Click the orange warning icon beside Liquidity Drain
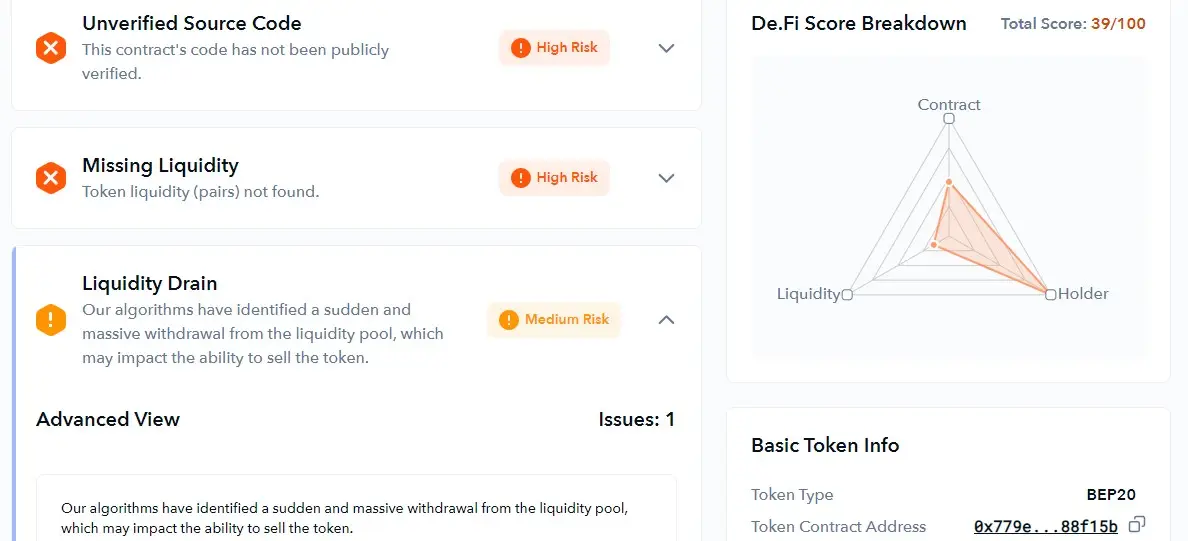The image size is (1188, 541). [x=51, y=320]
